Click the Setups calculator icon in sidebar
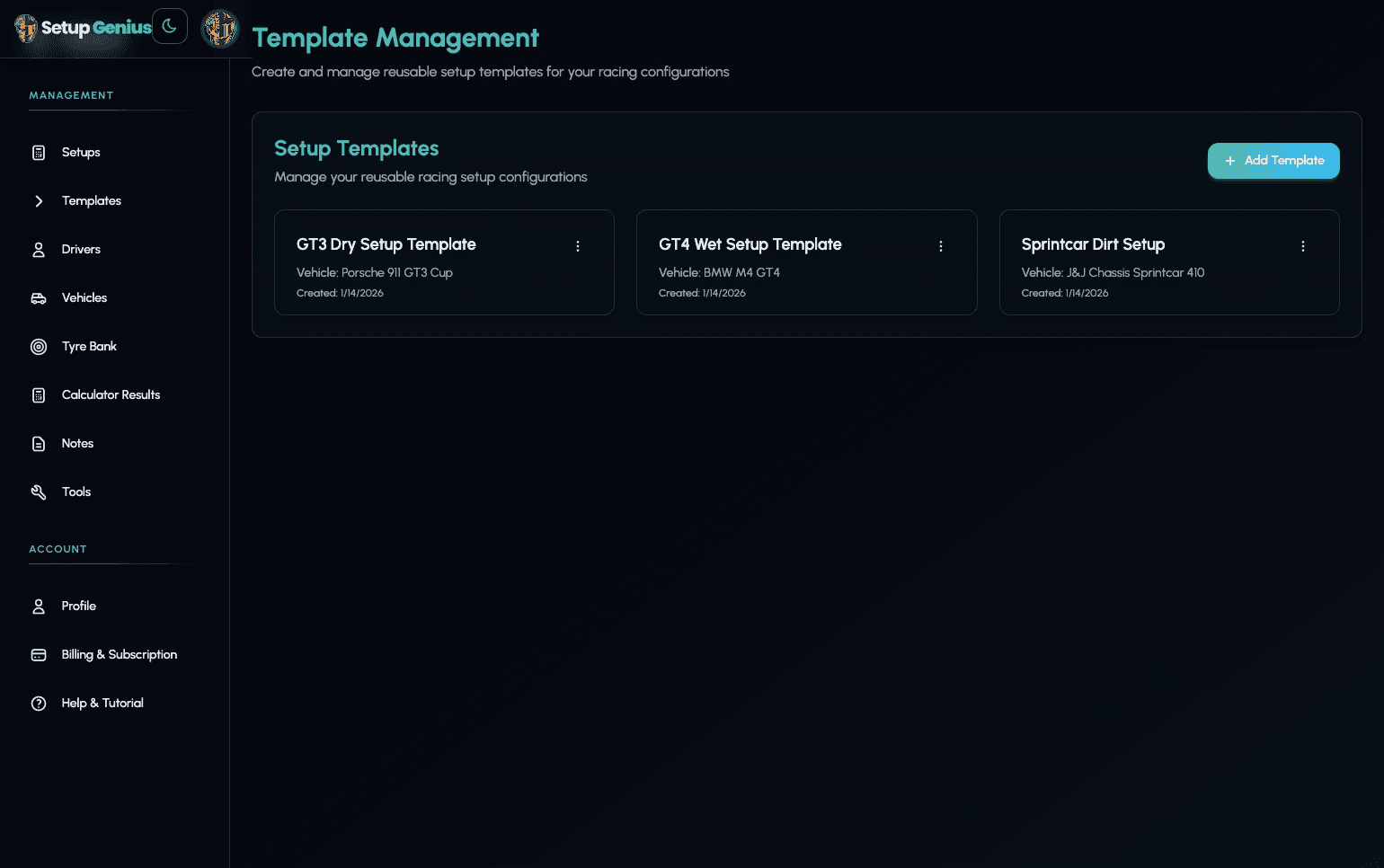This screenshot has width=1384, height=868. pyautogui.click(x=39, y=153)
